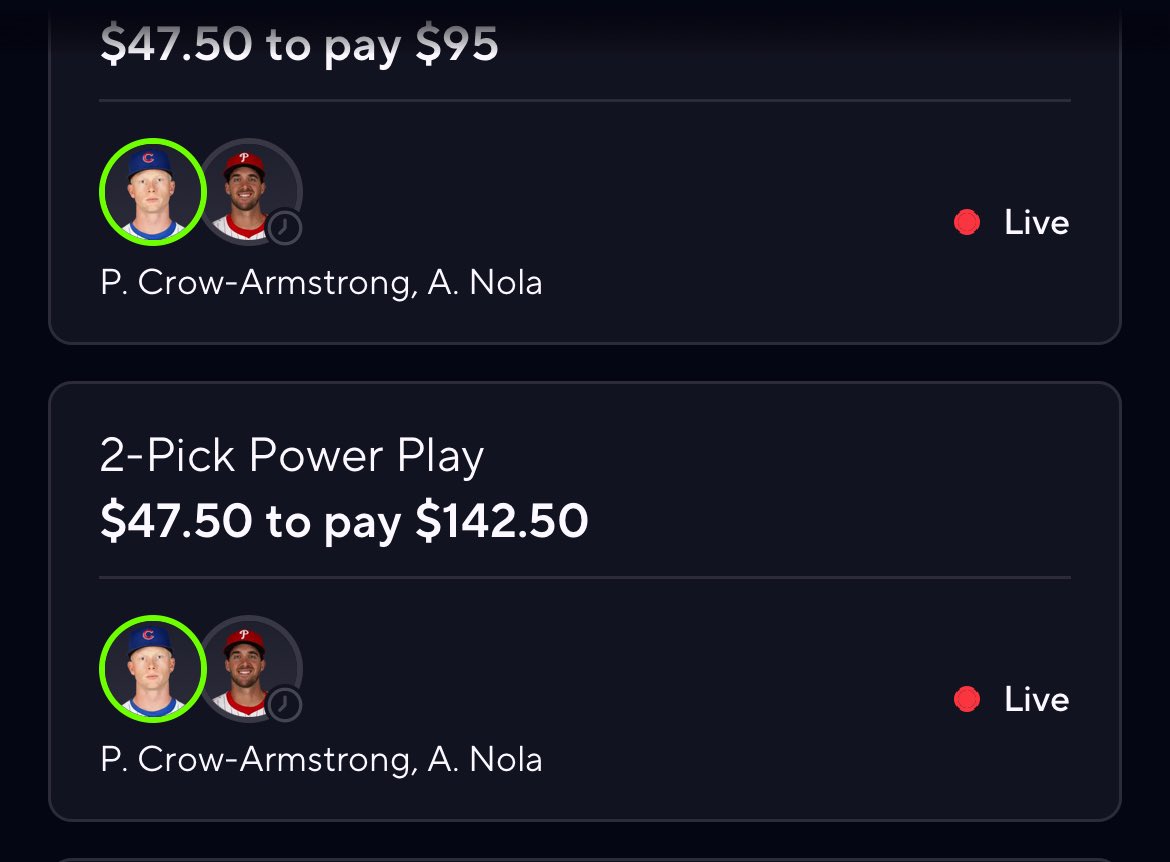This screenshot has width=1170, height=862.
Task: Open Crow-Armstrong's avatar in the 2-Pick Power Play card
Action: coord(152,669)
